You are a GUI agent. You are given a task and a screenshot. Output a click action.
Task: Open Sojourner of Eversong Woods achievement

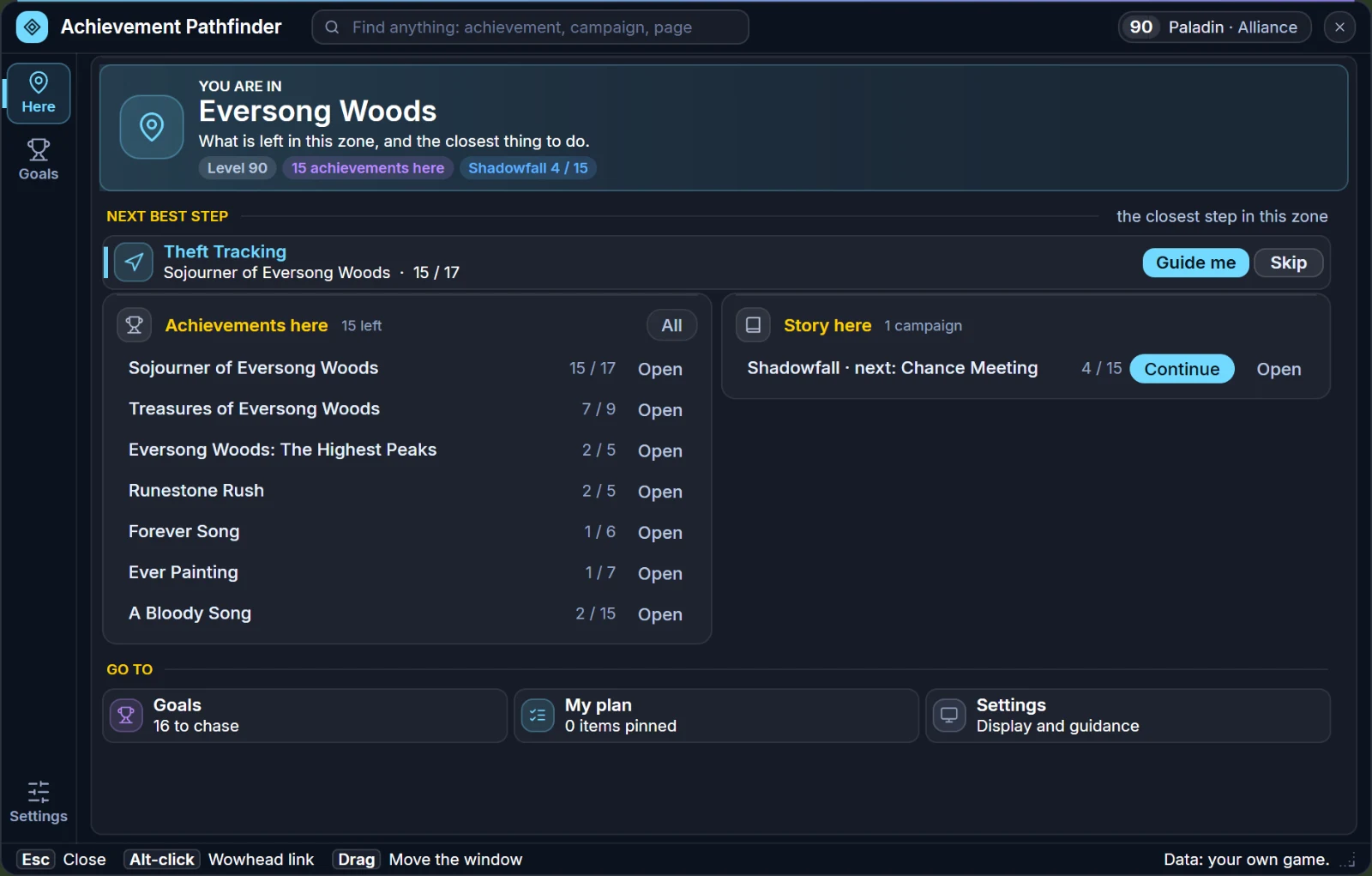click(660, 369)
